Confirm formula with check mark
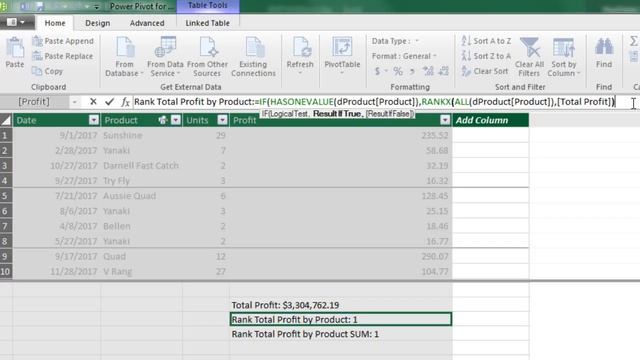The image size is (640, 360). coord(109,102)
